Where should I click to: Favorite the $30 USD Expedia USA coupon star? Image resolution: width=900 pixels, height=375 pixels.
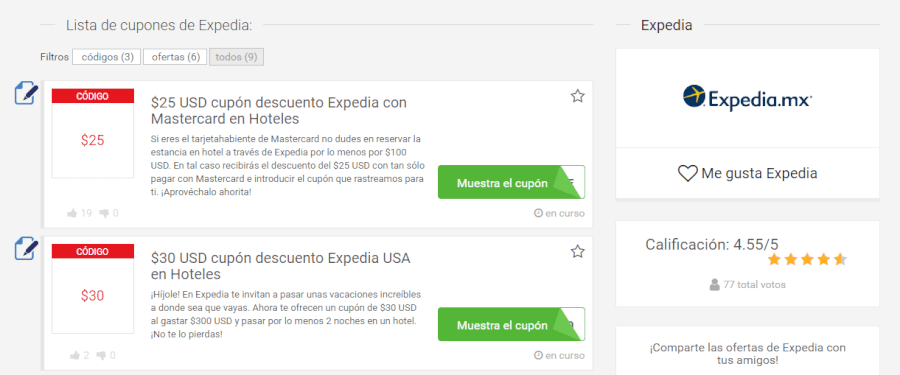tap(577, 252)
